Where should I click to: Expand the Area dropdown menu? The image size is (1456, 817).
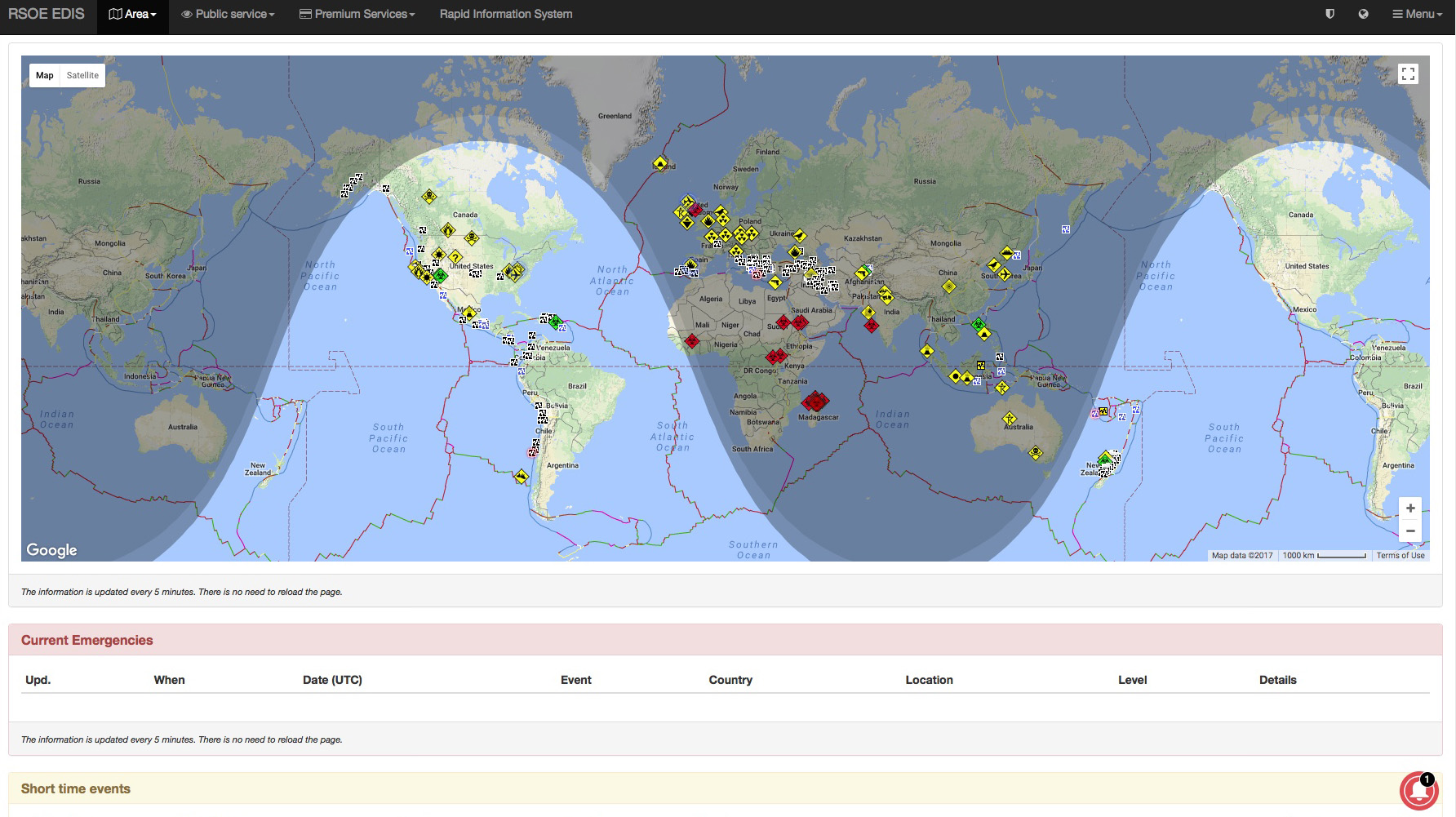coord(132,14)
